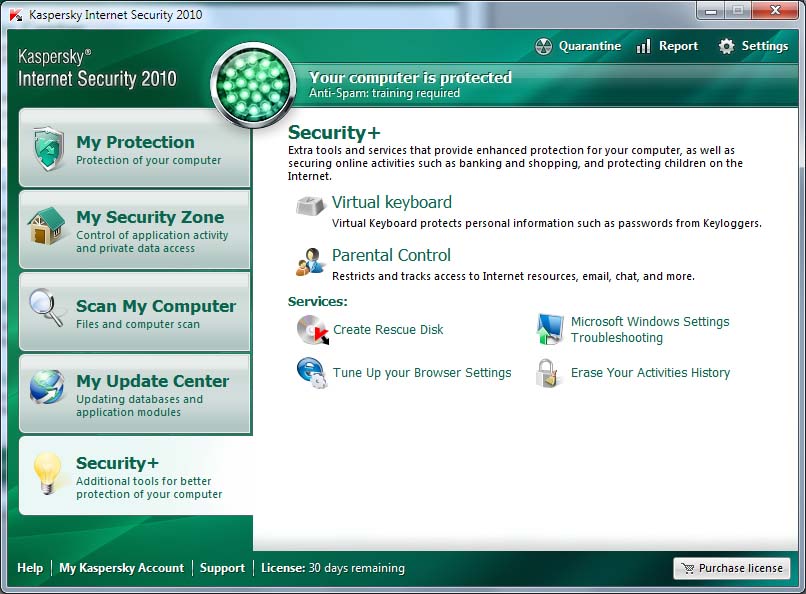
Task: Click 'Restricts and tracks access' description text
Action: [513, 276]
